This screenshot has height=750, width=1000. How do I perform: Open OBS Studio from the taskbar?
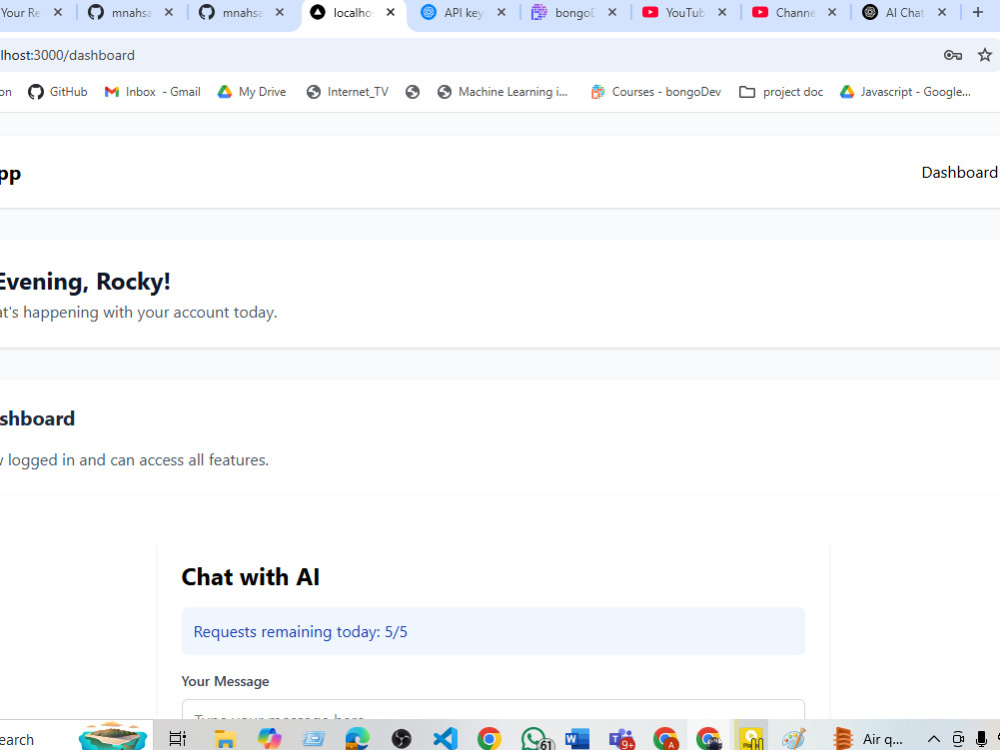[401, 739]
